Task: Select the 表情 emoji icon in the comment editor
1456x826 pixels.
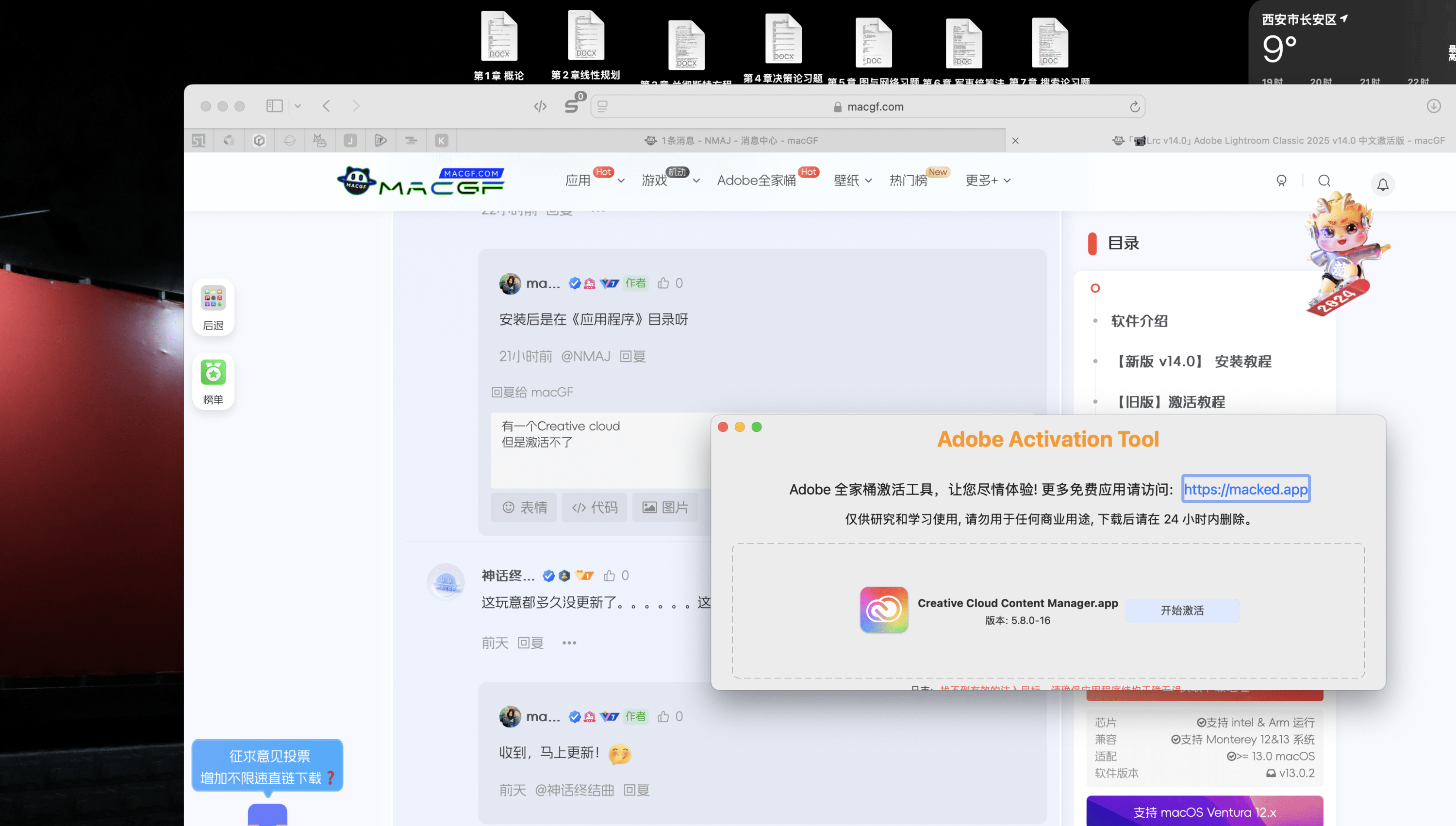Action: [524, 507]
